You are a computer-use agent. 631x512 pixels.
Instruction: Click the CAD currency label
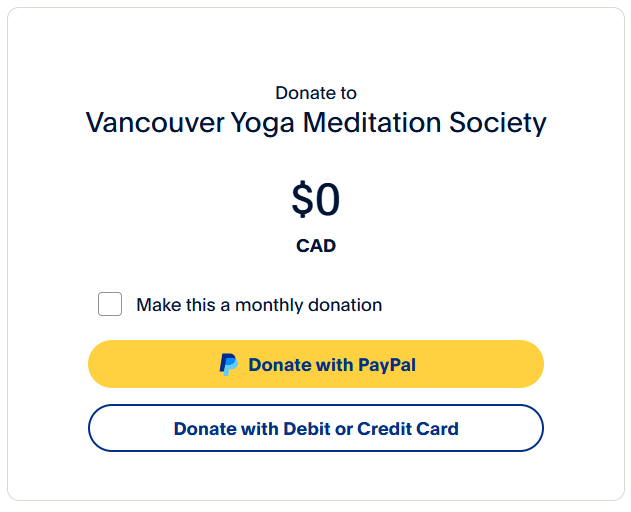click(316, 246)
